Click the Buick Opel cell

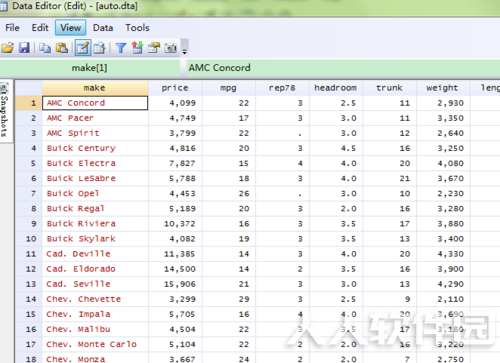95,193
